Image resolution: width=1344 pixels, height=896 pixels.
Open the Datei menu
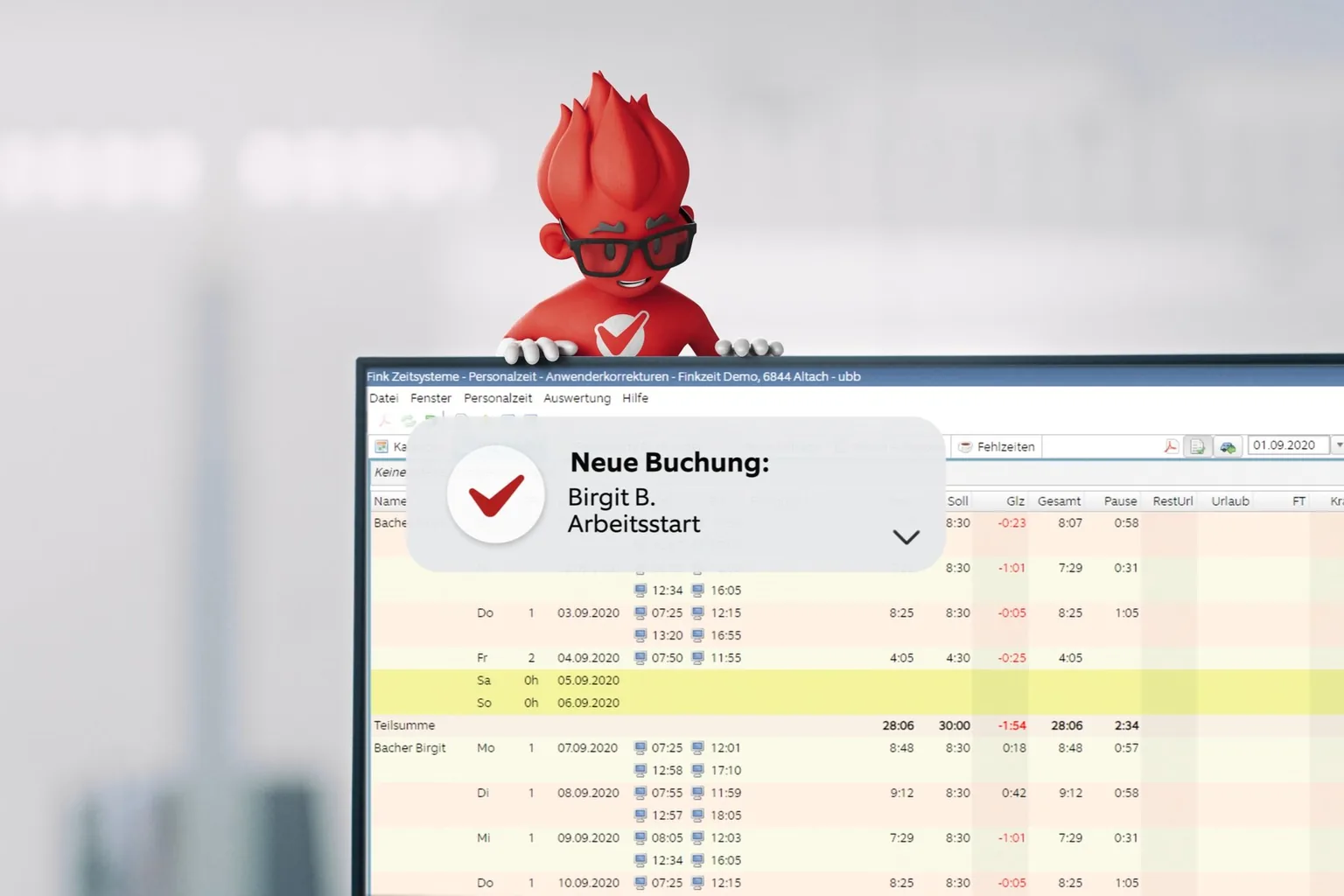[x=383, y=398]
